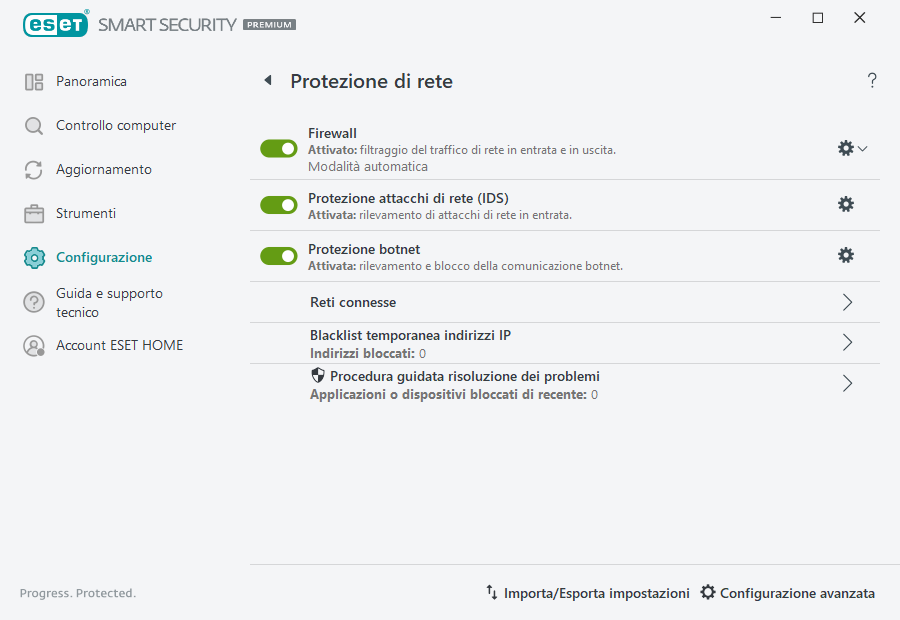The height and width of the screenshot is (620, 900).
Task: Click the shield icon next to Procedura guidata
Action: (317, 375)
